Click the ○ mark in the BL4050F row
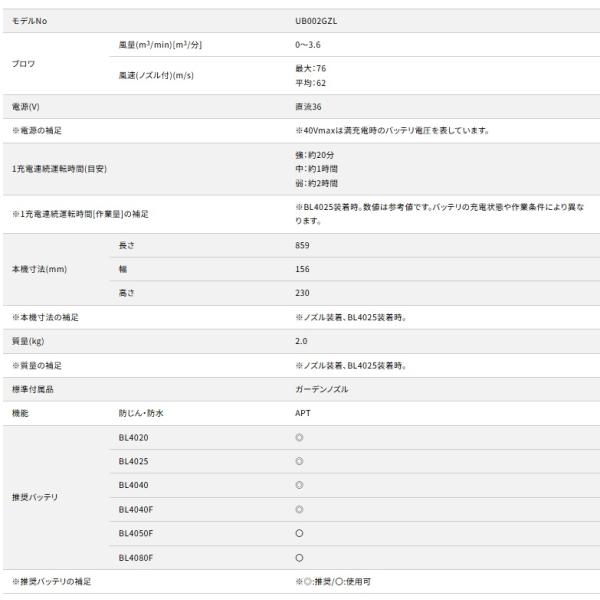The width and height of the screenshot is (600, 600). [x=299, y=533]
